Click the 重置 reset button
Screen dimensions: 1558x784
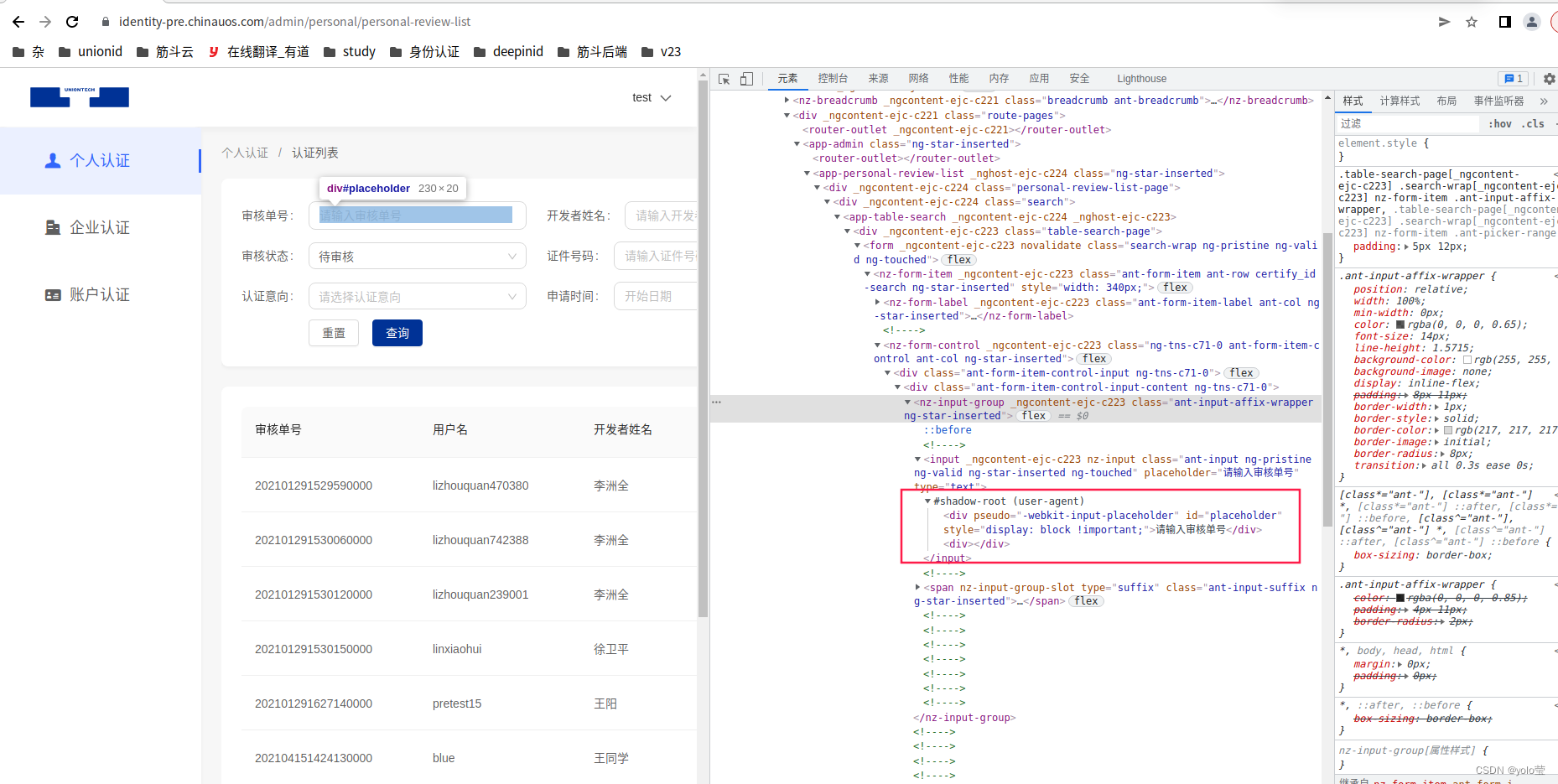[333, 332]
